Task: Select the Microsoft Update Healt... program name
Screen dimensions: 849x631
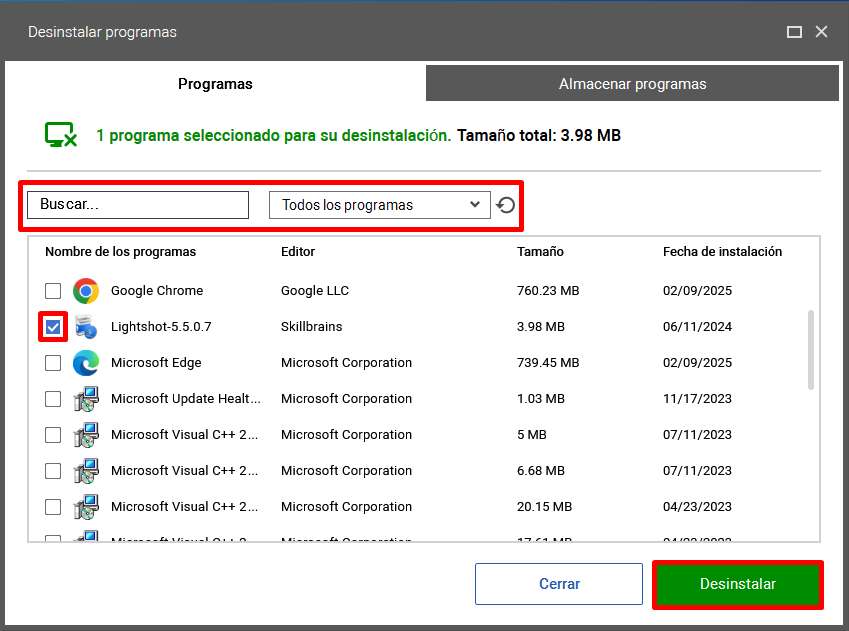Action: 186,399
